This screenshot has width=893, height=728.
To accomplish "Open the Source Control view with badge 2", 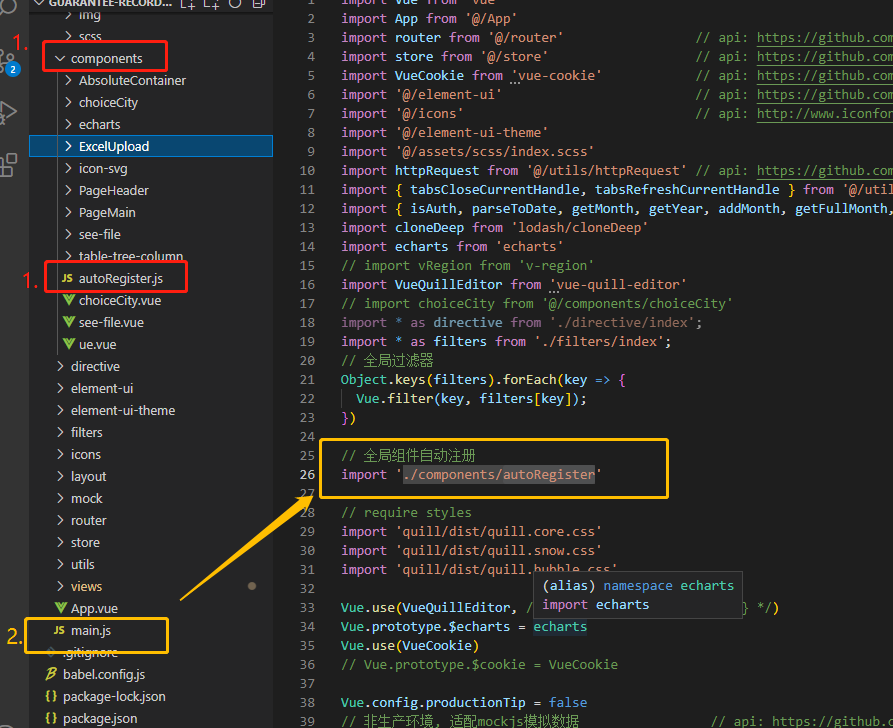I will pyautogui.click(x=8, y=62).
